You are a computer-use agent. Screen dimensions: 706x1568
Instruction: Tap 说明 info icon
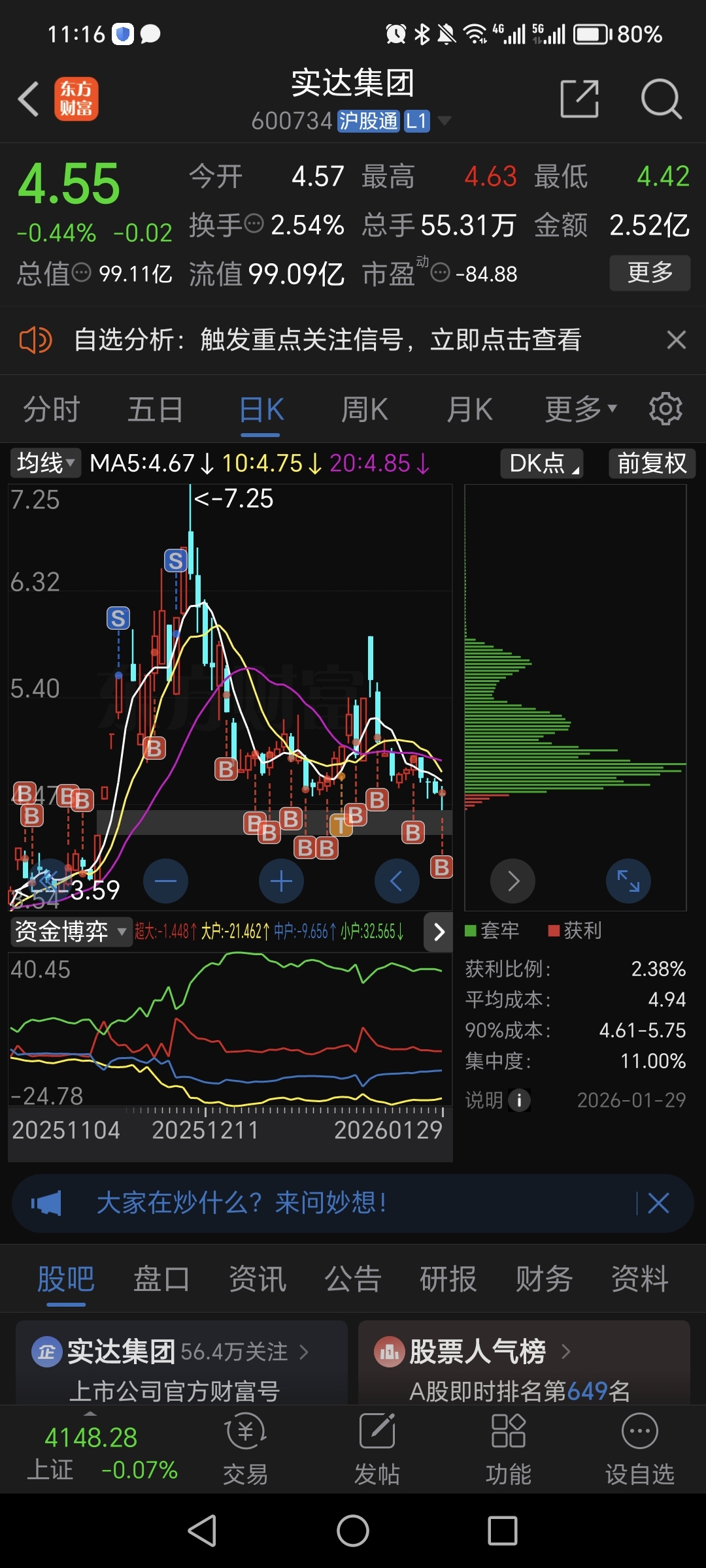point(519,1100)
